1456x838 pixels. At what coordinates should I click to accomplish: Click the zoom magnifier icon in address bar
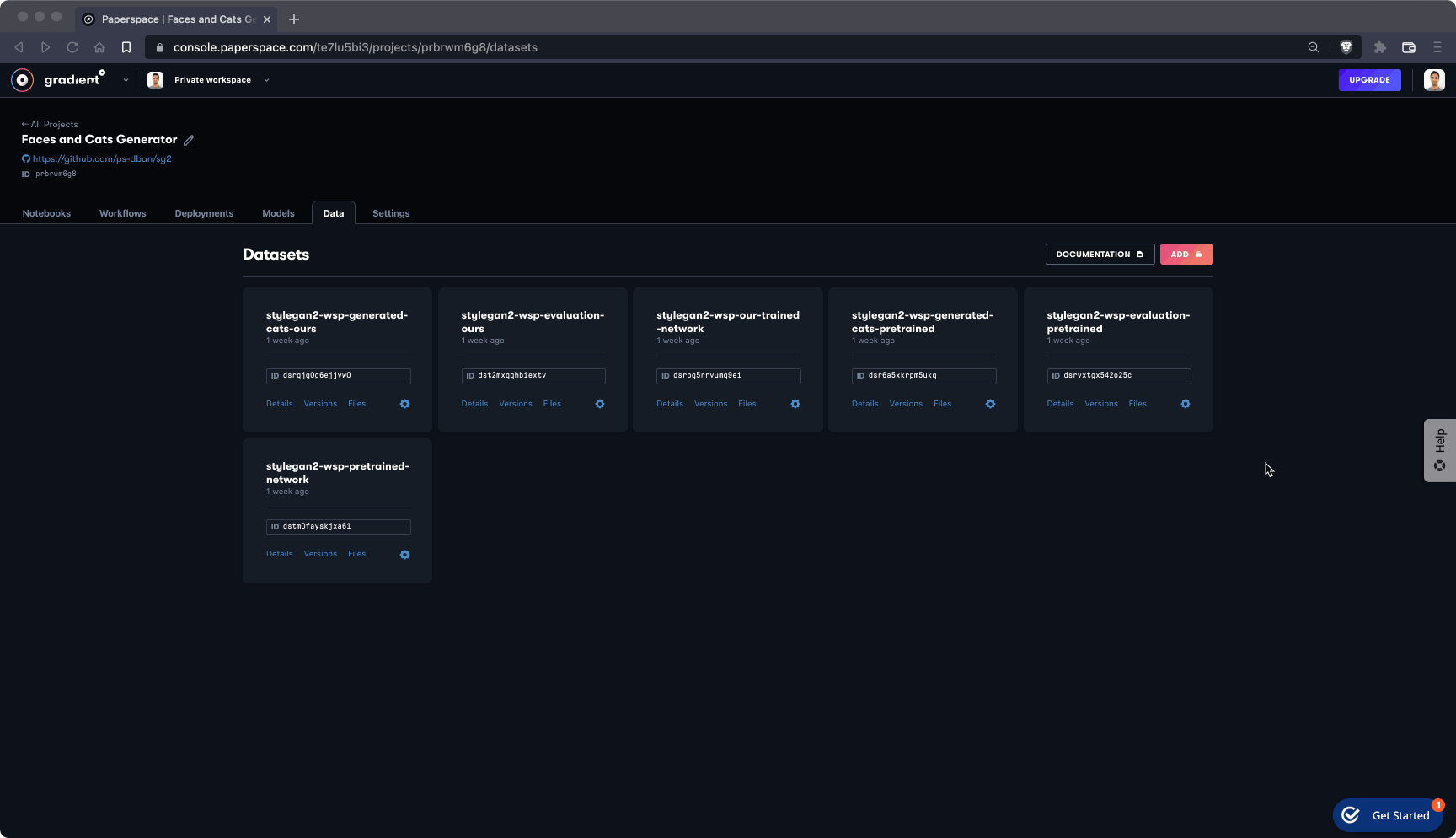tap(1313, 47)
